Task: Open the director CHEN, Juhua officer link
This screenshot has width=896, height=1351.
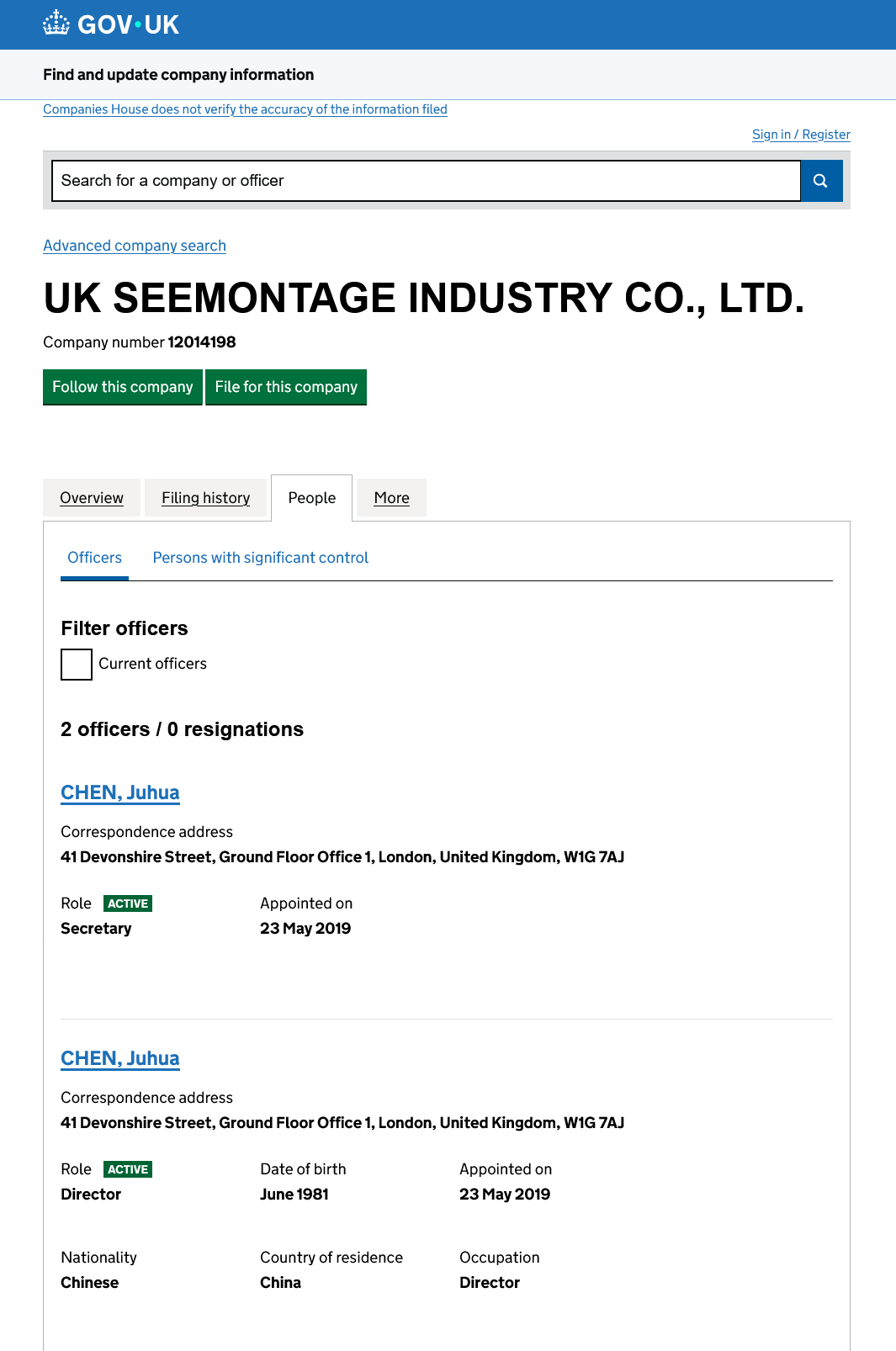Action: [x=120, y=1058]
